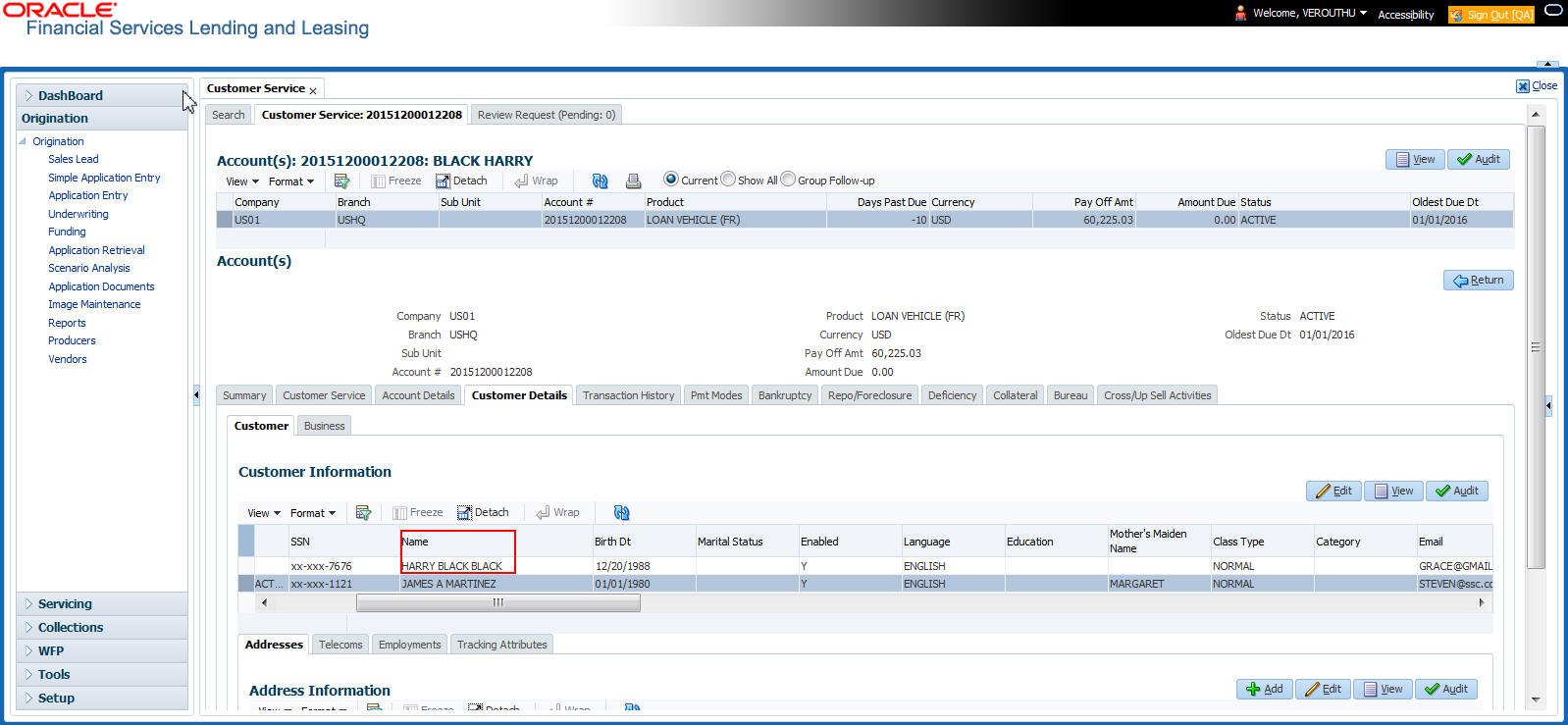Select the JAMES A MARTINEZ customer row
The height and width of the screenshot is (725, 1568).
pos(864,584)
